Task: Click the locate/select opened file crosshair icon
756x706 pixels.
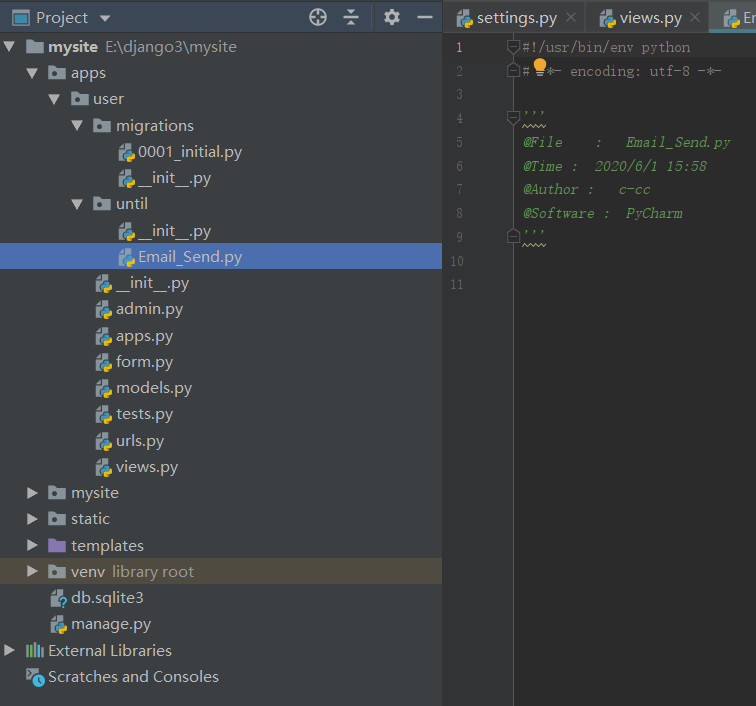Action: click(x=318, y=17)
